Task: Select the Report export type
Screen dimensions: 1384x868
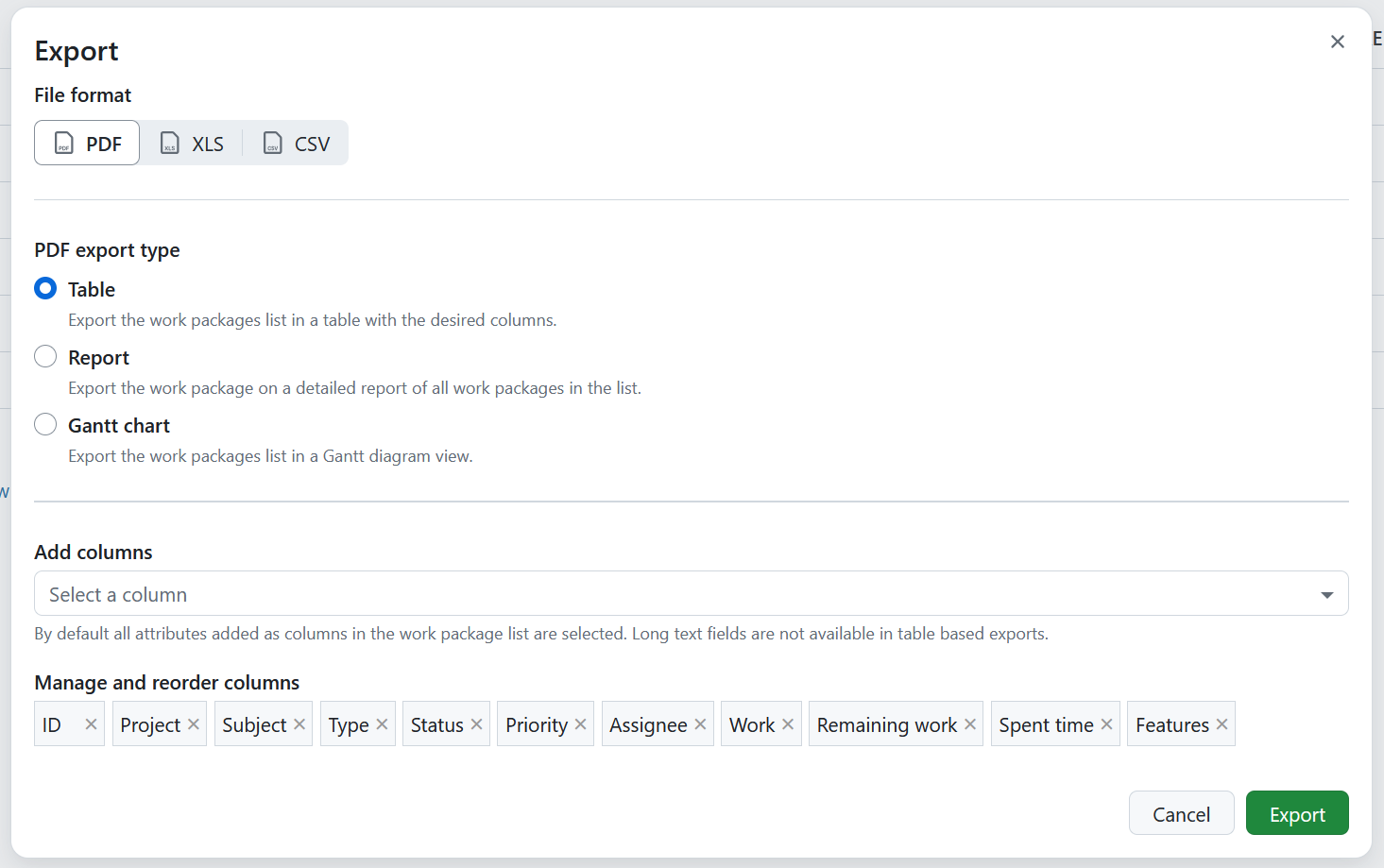Action: point(45,356)
